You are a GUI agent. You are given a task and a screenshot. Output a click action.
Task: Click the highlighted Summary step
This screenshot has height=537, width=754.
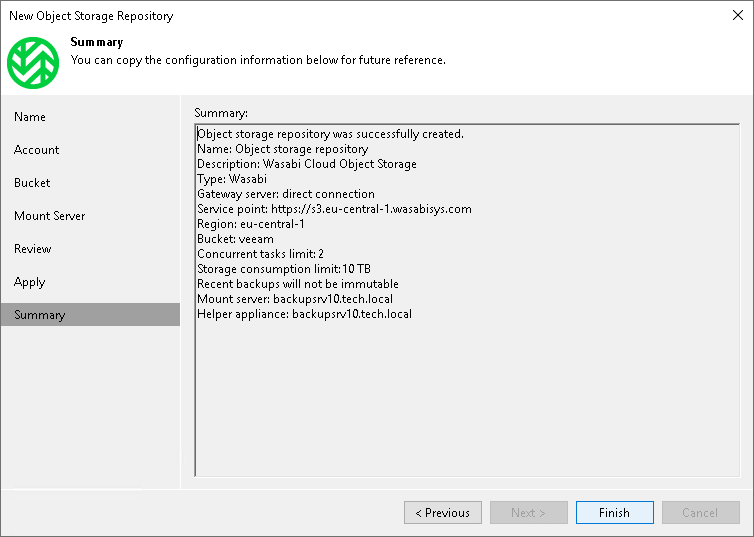40,315
